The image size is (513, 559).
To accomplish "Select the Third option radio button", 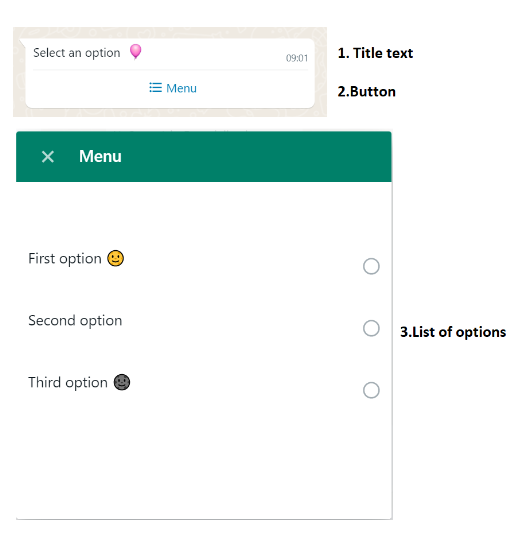I will 371,390.
